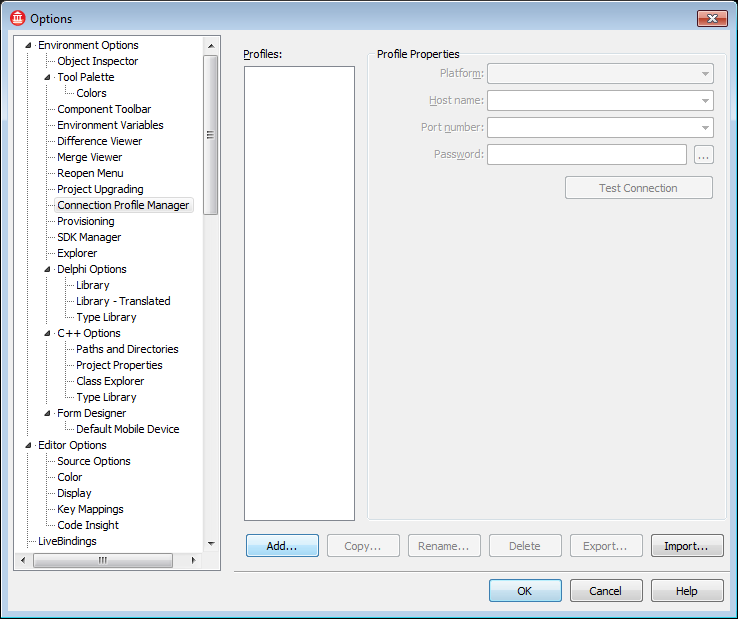Viewport: 738px width, 619px height.
Task: Click the Add profile button
Action: [282, 546]
